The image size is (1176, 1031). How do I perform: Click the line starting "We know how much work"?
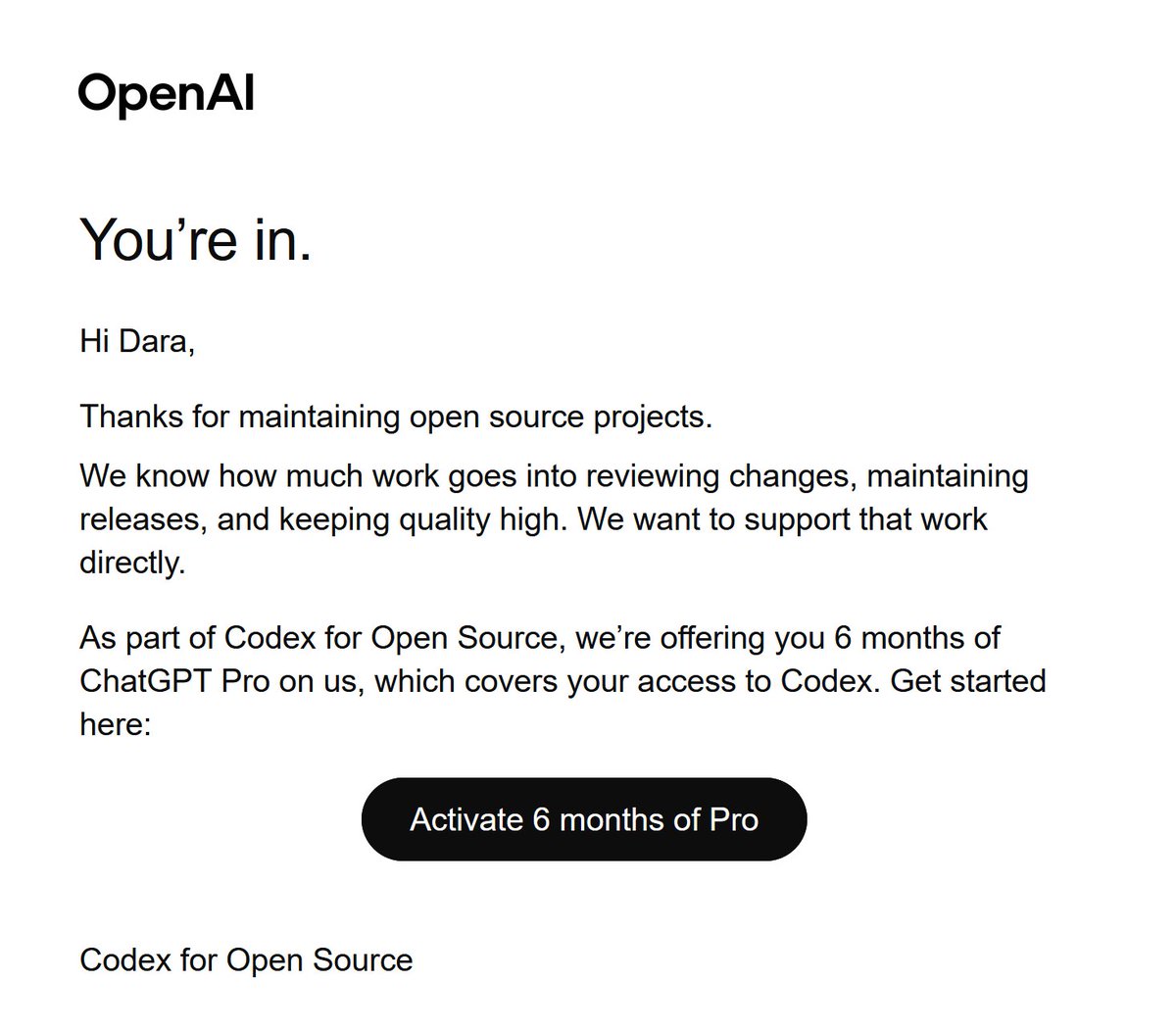tap(554, 476)
